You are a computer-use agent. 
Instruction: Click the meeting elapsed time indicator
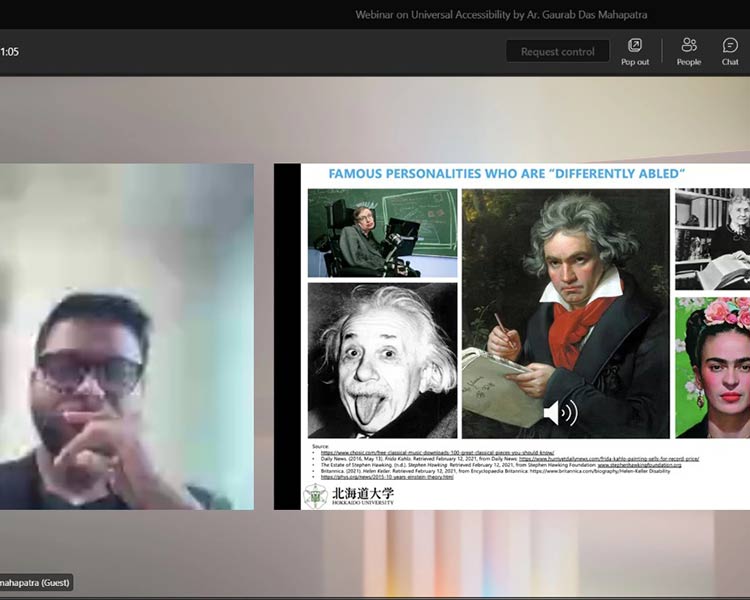(10, 51)
